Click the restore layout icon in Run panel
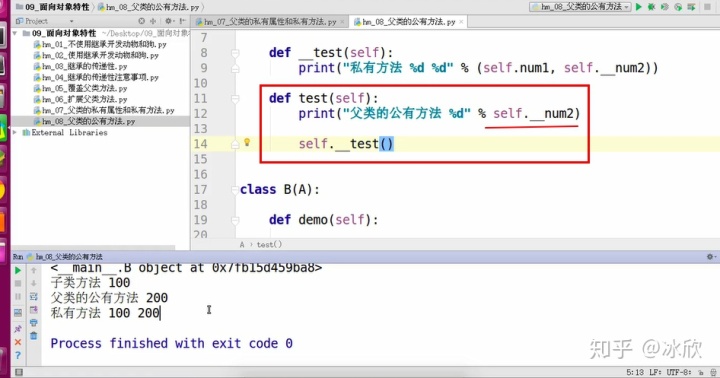 pos(18,313)
